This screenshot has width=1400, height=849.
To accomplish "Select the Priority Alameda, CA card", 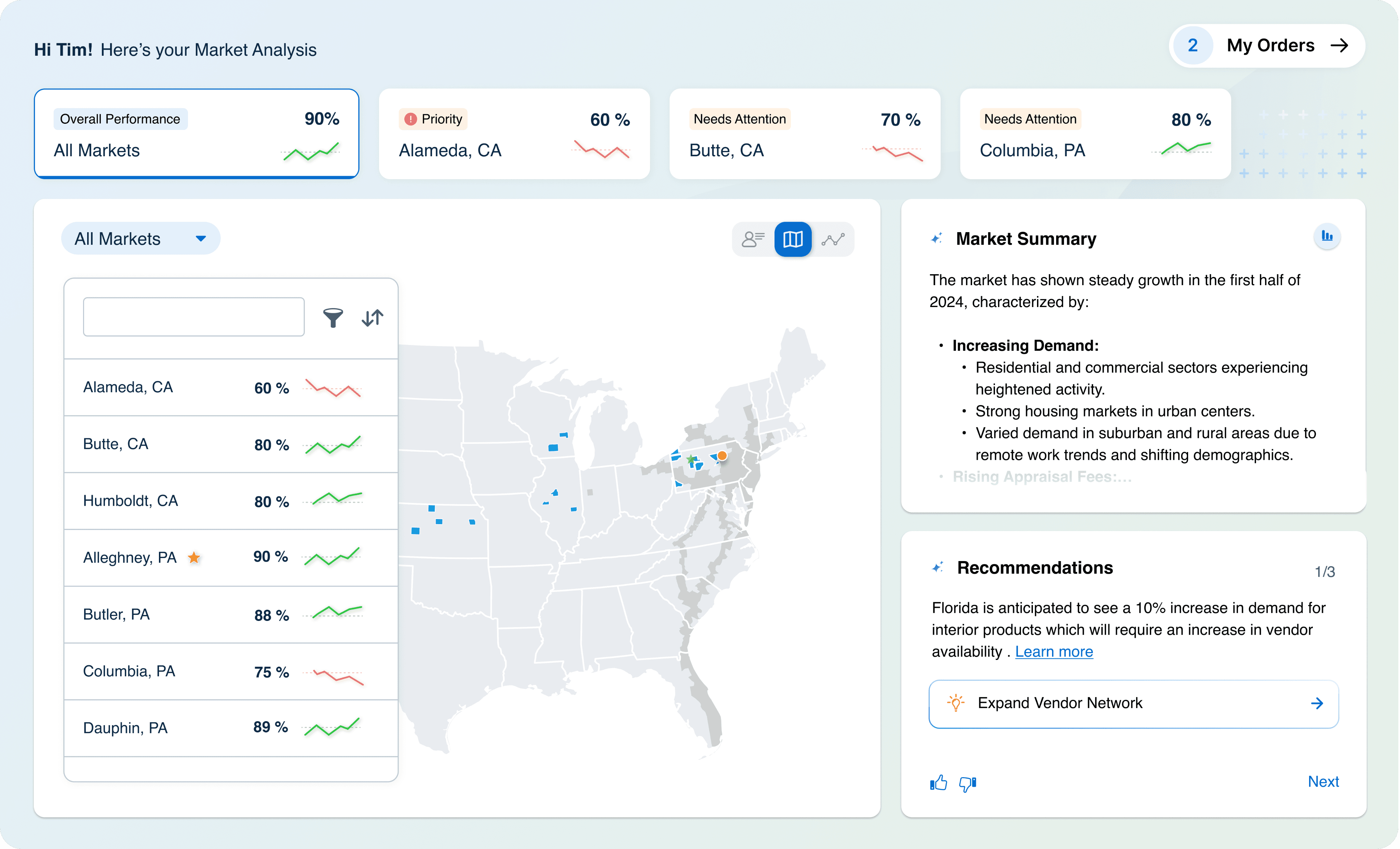I will (514, 134).
